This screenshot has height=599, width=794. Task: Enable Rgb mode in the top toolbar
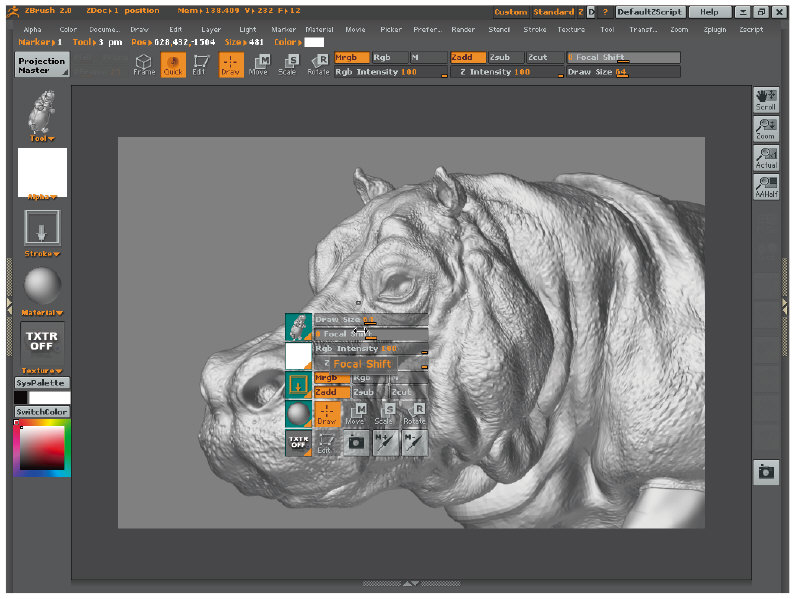tap(388, 57)
